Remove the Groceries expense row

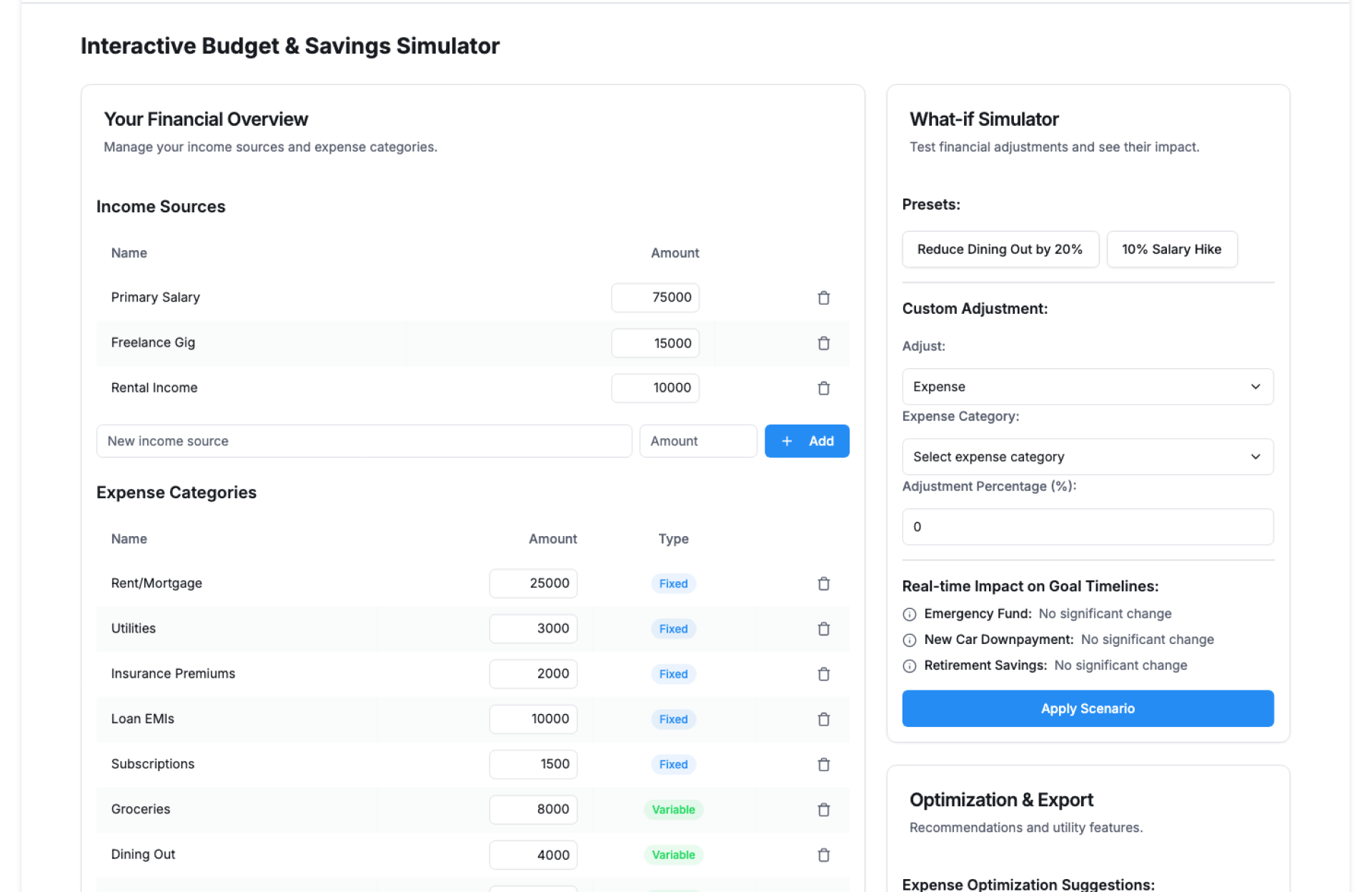tap(823, 810)
